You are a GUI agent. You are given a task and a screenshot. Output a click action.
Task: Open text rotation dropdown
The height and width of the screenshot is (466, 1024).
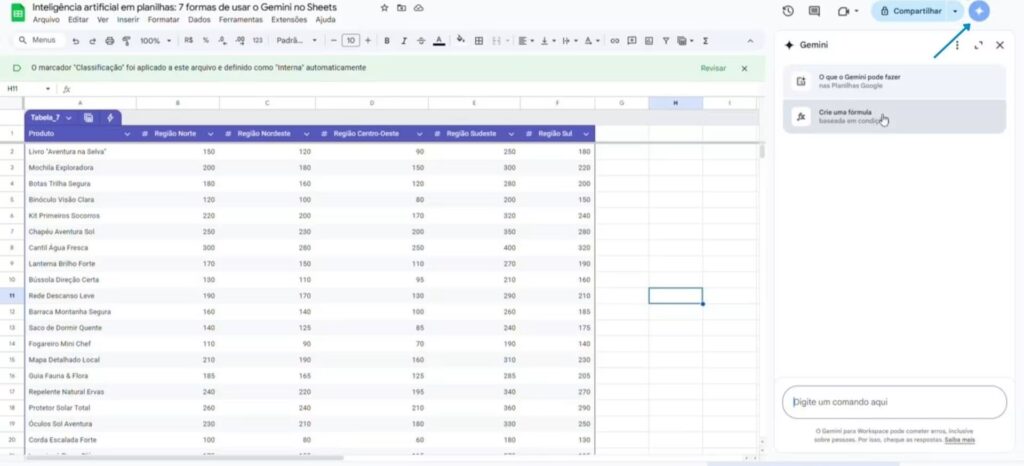(591, 40)
